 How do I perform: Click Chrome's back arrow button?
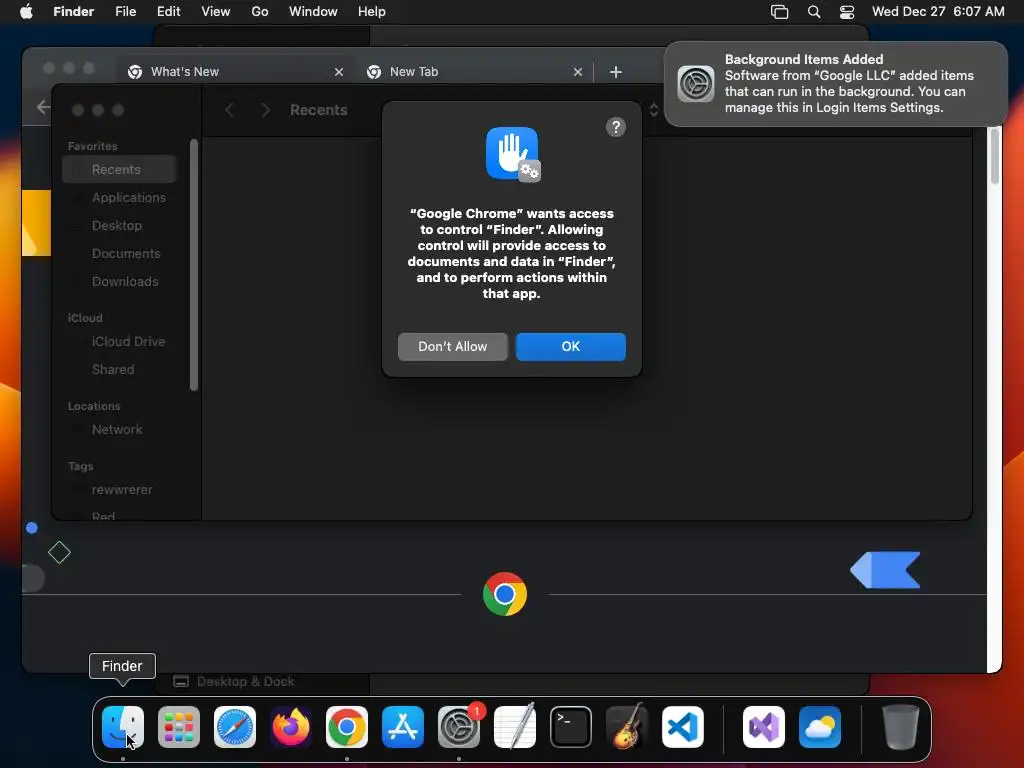pos(43,107)
